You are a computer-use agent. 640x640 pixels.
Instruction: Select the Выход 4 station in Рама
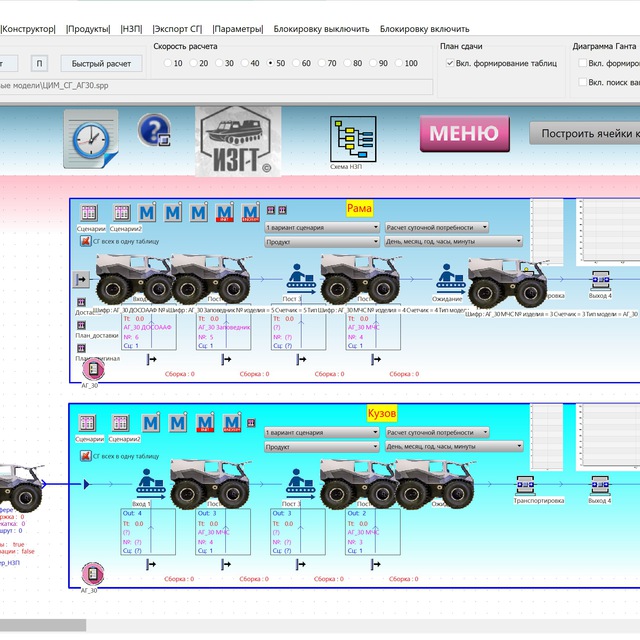(600, 280)
